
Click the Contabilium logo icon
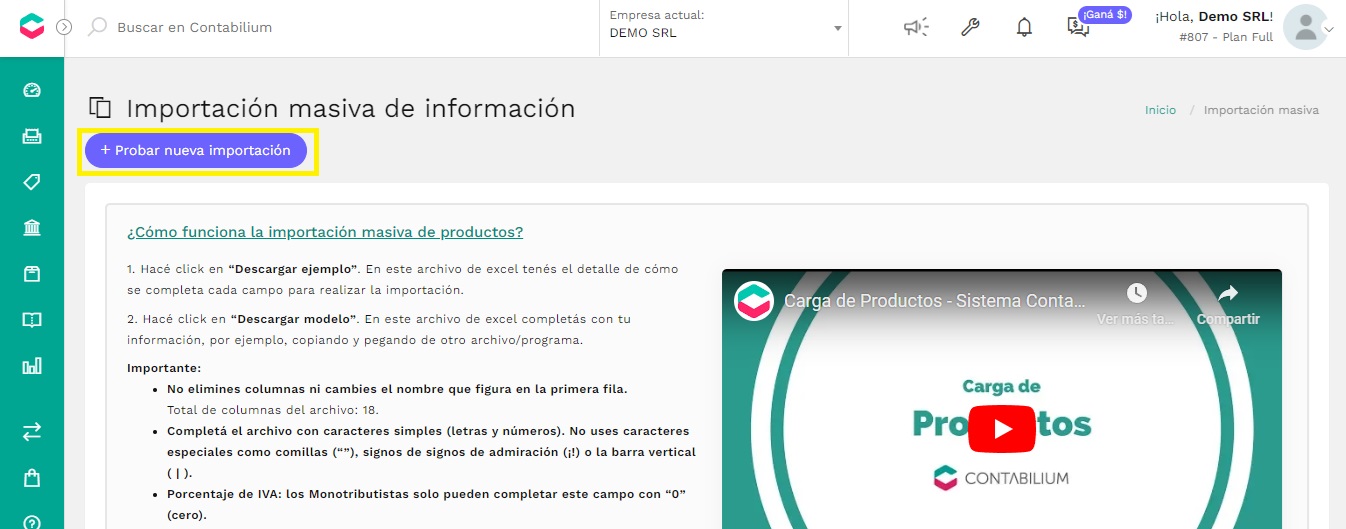[x=32, y=27]
